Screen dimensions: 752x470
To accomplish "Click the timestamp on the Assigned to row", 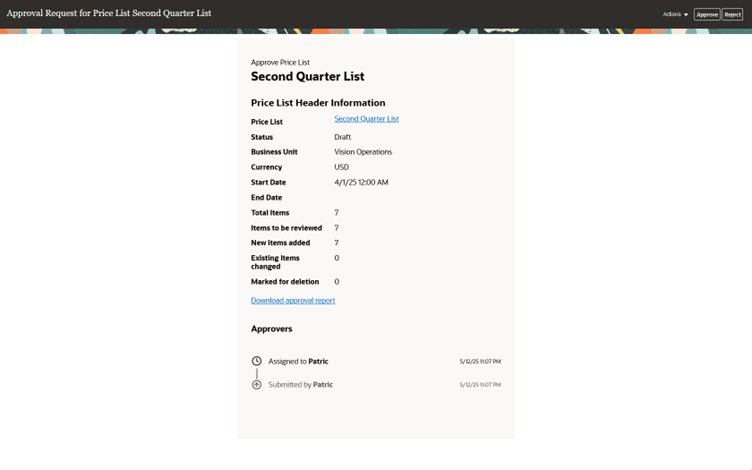I will [x=480, y=361].
